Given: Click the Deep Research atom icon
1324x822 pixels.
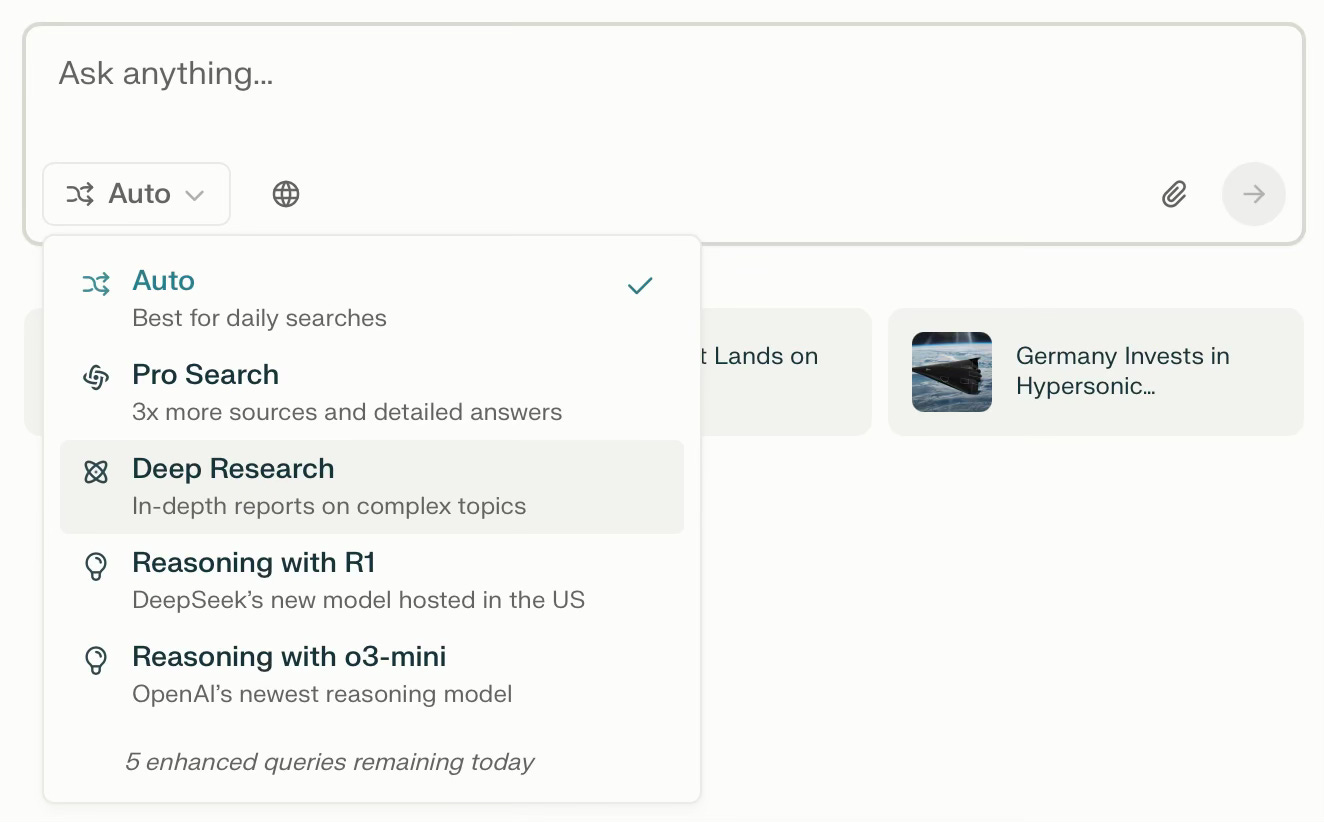Looking at the screenshot, I should tap(96, 472).
